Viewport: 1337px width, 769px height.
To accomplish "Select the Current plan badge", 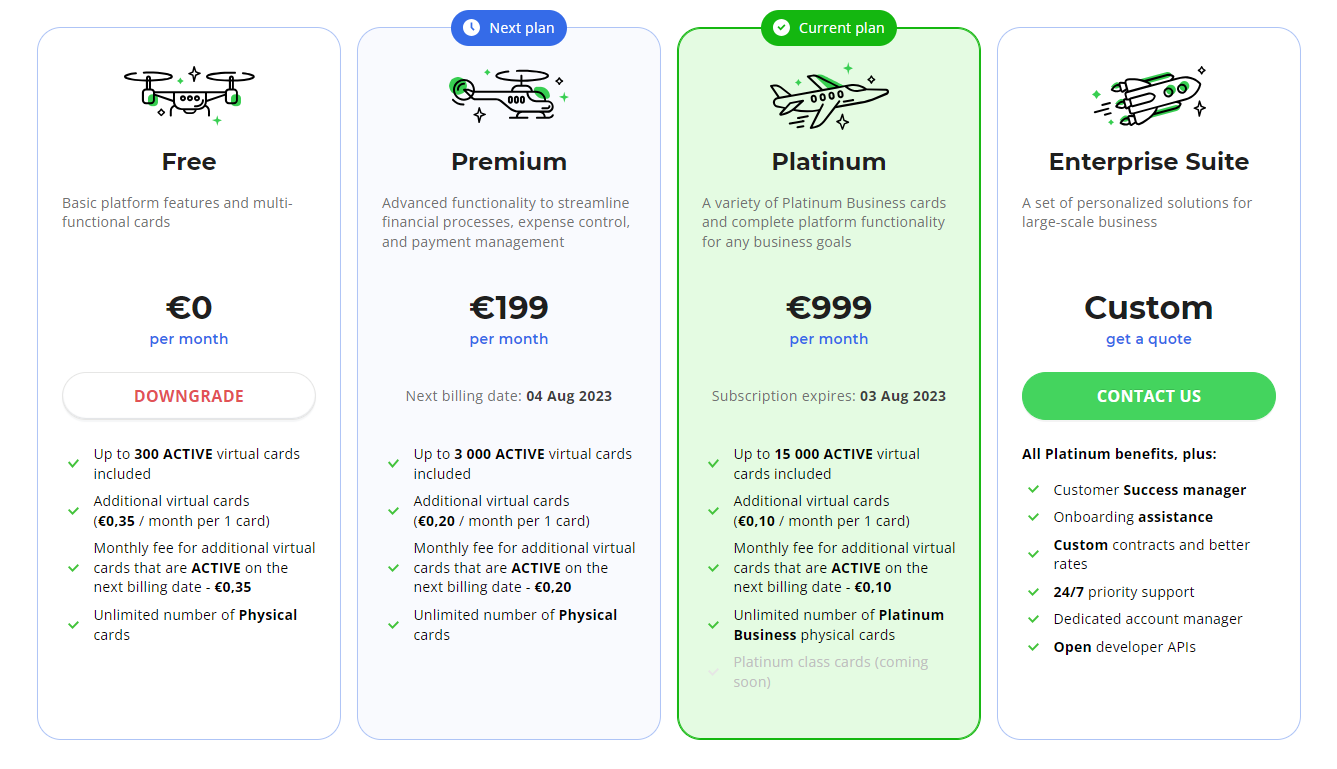I will click(x=829, y=28).
